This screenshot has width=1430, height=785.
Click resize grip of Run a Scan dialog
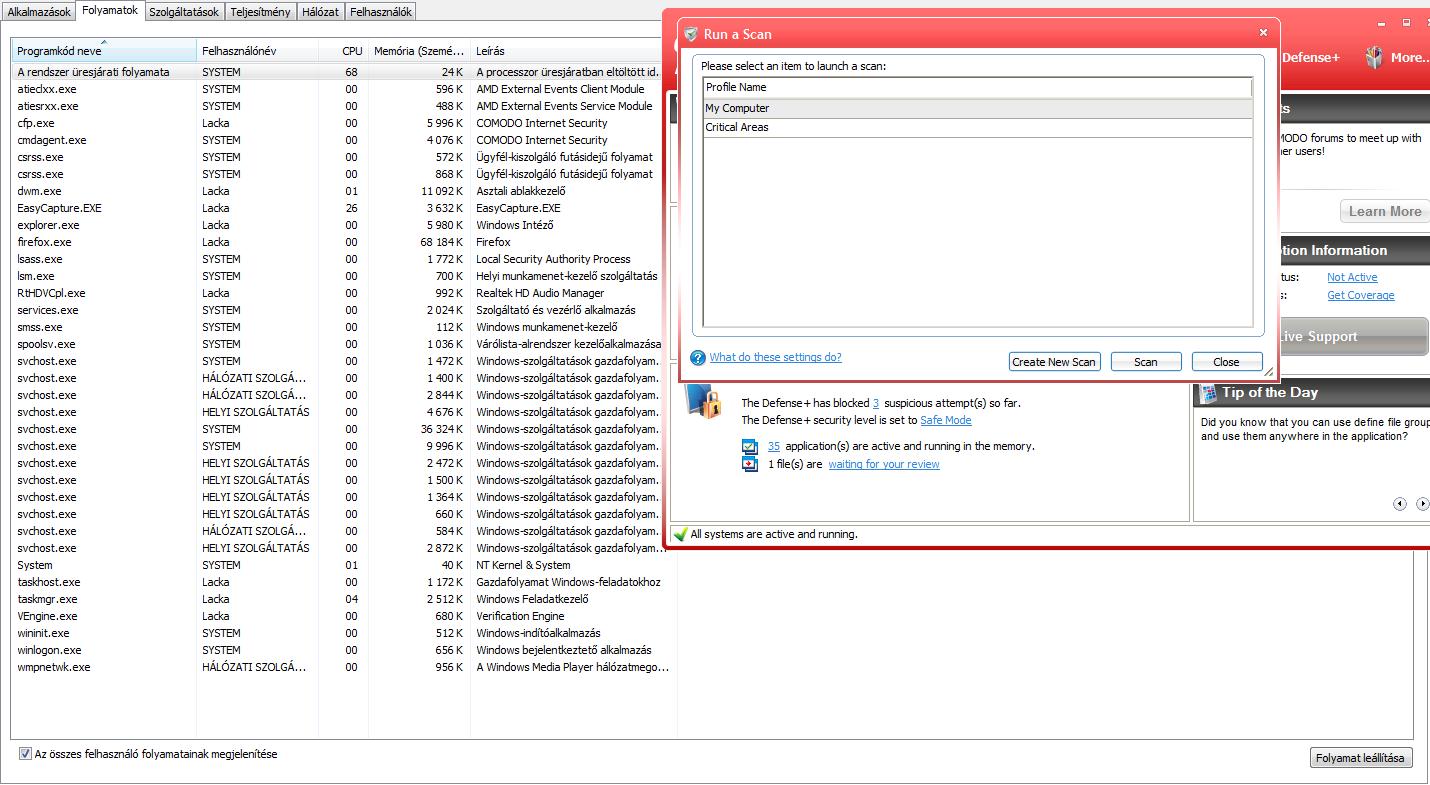tap(1270, 372)
